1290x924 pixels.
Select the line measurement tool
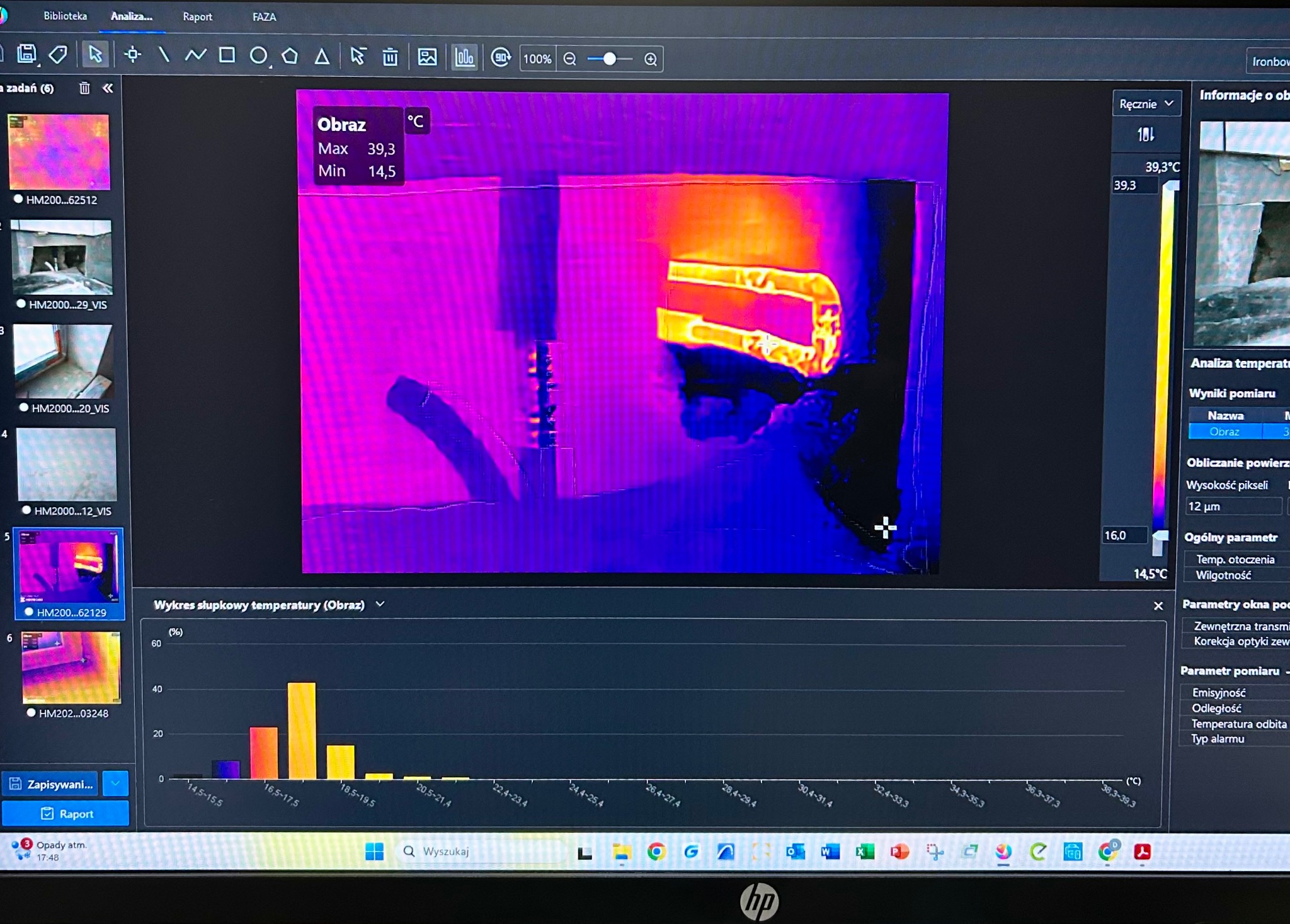tap(164, 55)
